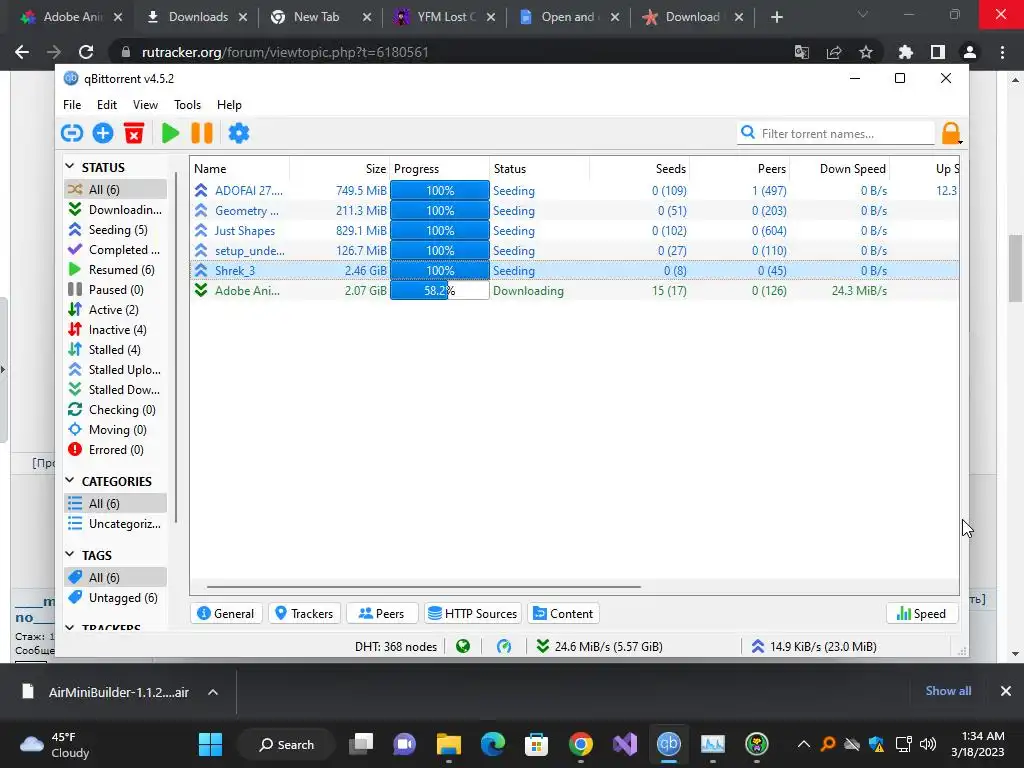Open the File menu in qBittorrent
The height and width of the screenshot is (768, 1024).
tap(72, 104)
